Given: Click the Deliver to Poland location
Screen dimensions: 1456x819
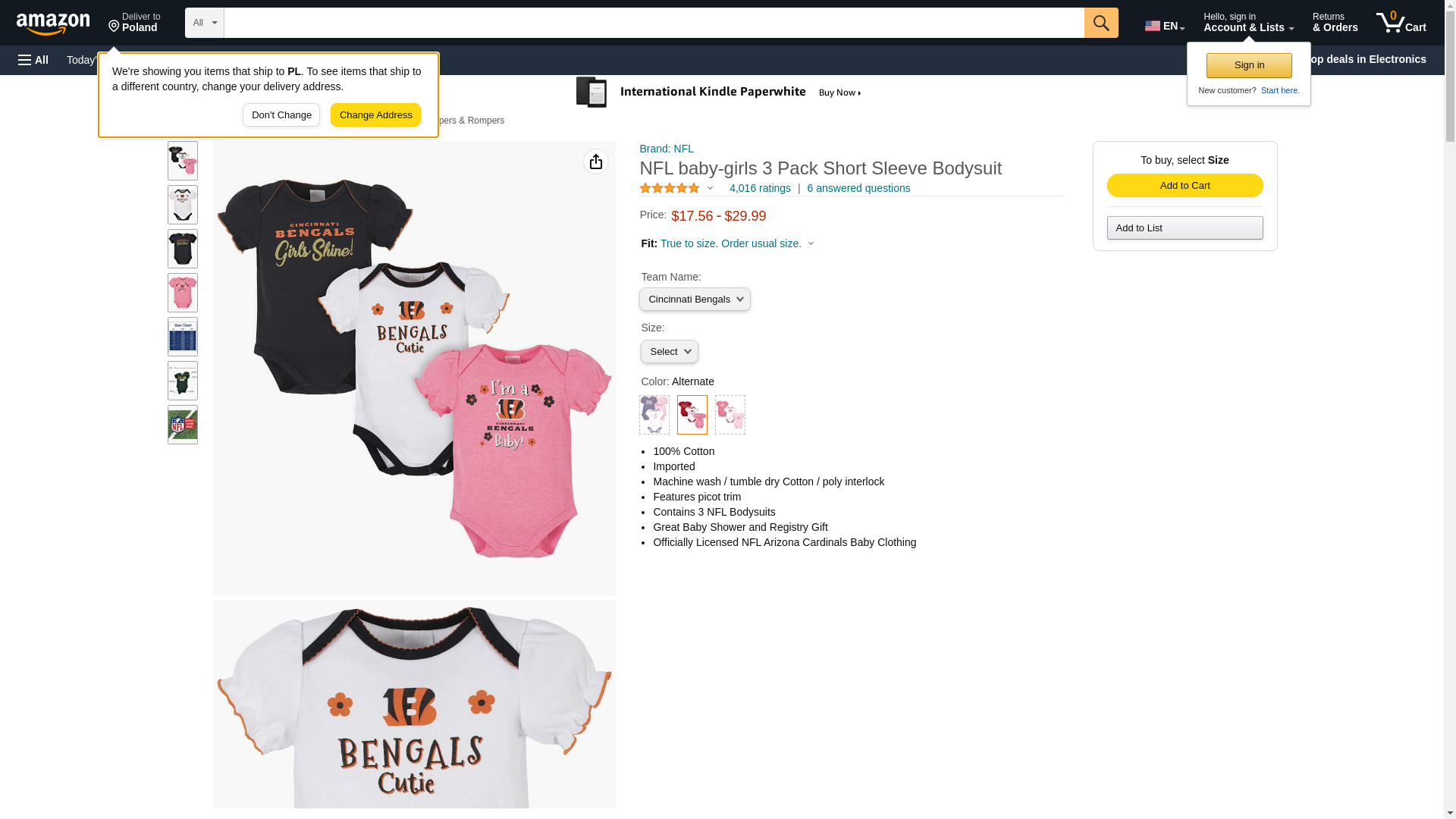Looking at the screenshot, I should 134,23.
